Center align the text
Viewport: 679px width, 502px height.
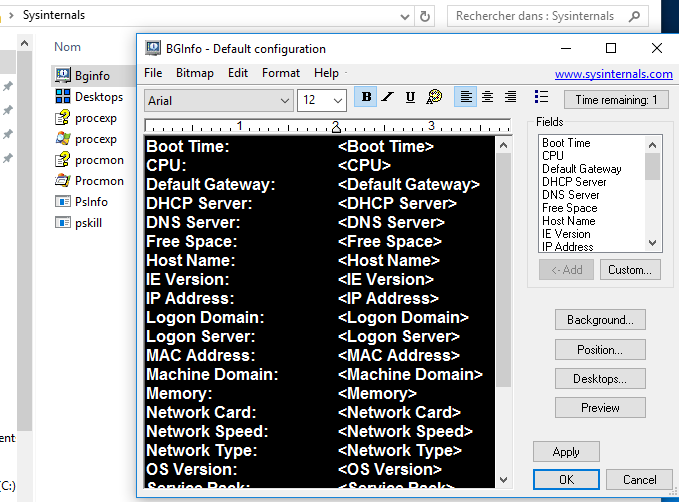pyautogui.click(x=488, y=97)
